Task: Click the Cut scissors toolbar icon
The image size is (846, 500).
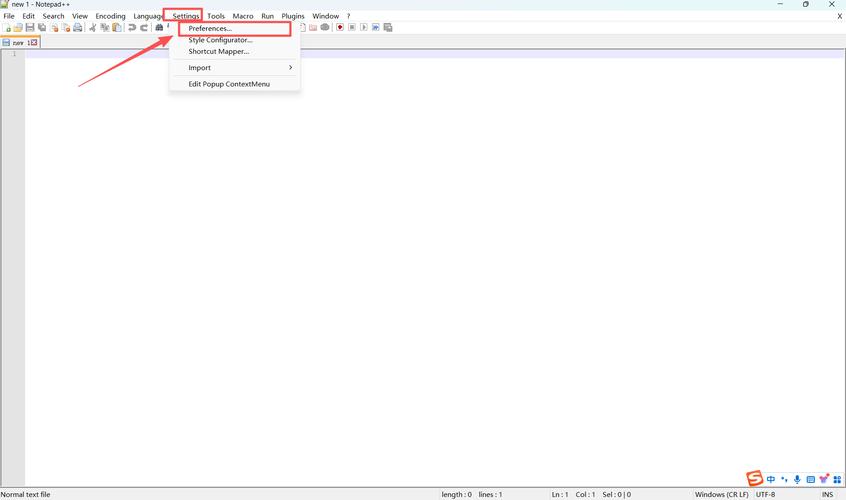Action: pyautogui.click(x=93, y=28)
